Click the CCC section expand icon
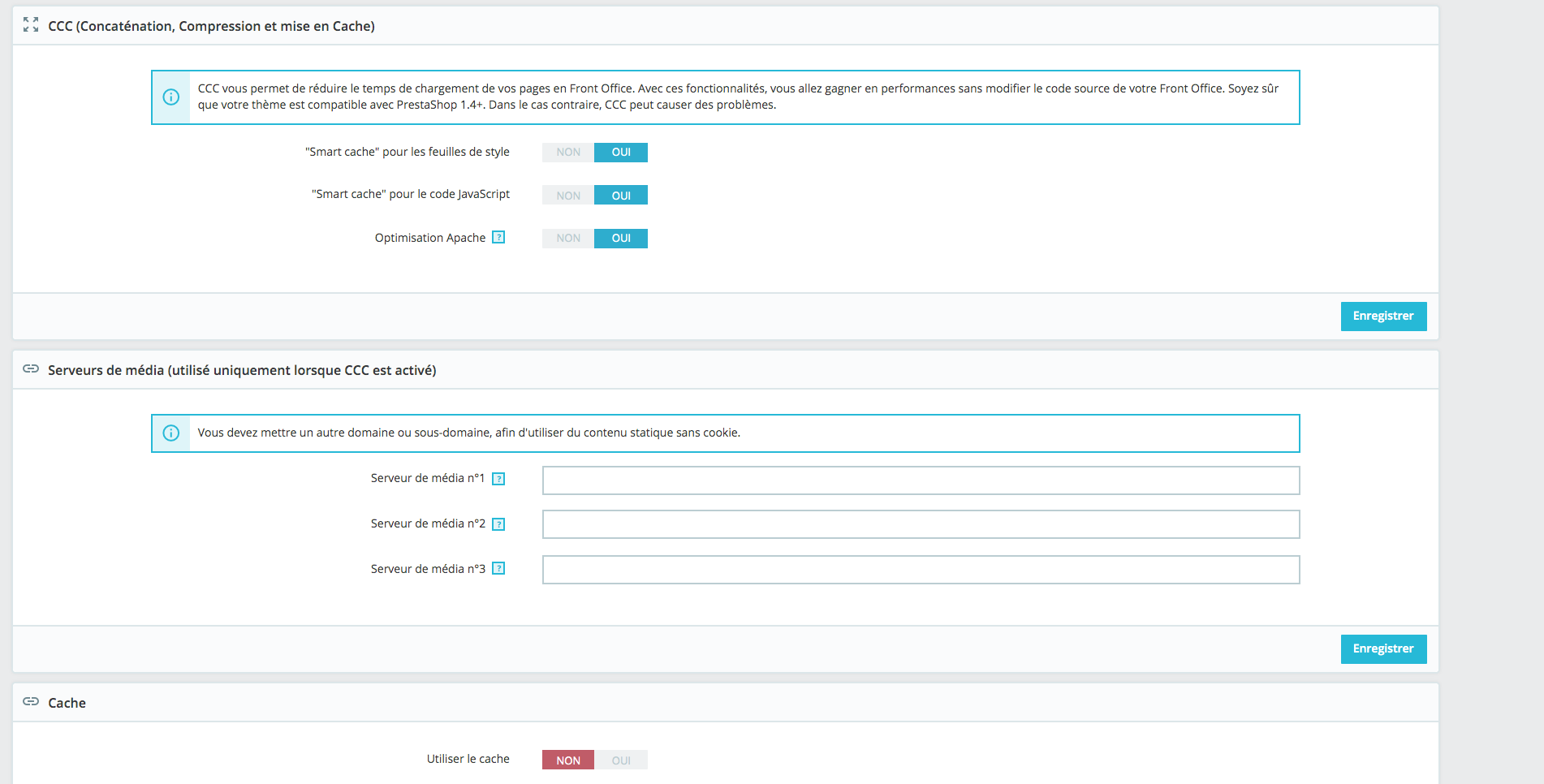 [x=31, y=25]
